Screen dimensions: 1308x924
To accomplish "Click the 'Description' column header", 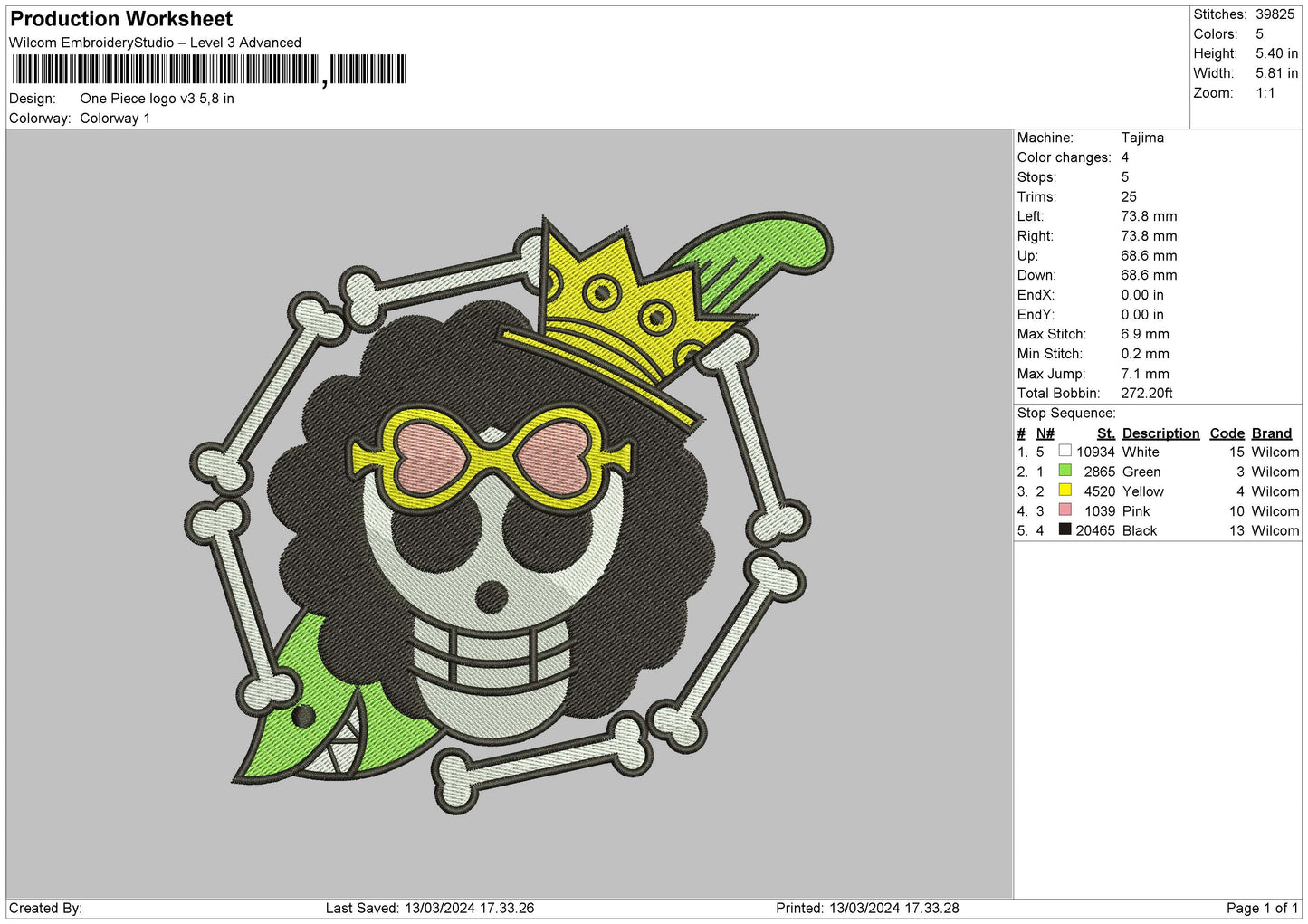I will (x=1160, y=433).
